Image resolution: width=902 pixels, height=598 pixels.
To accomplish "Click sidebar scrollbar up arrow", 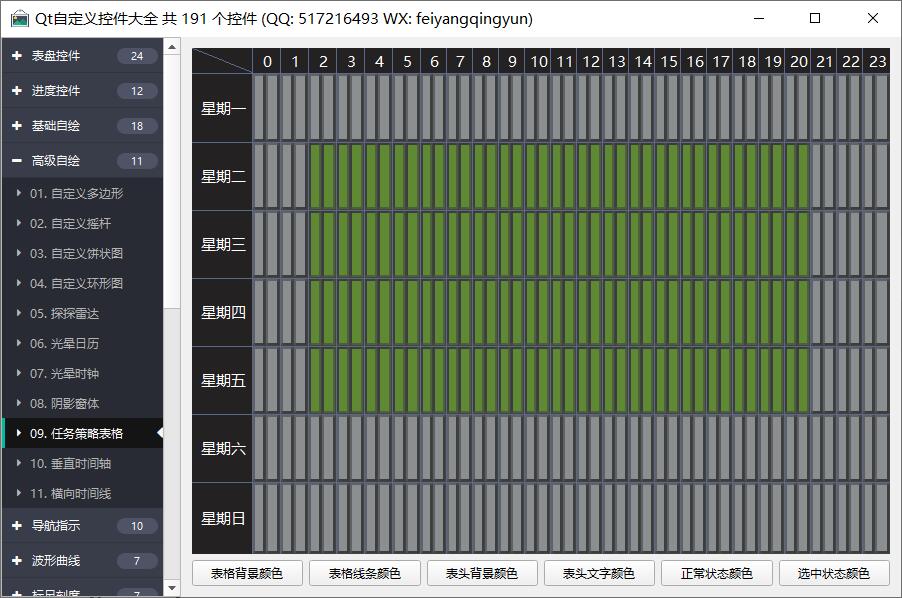I will [172, 47].
